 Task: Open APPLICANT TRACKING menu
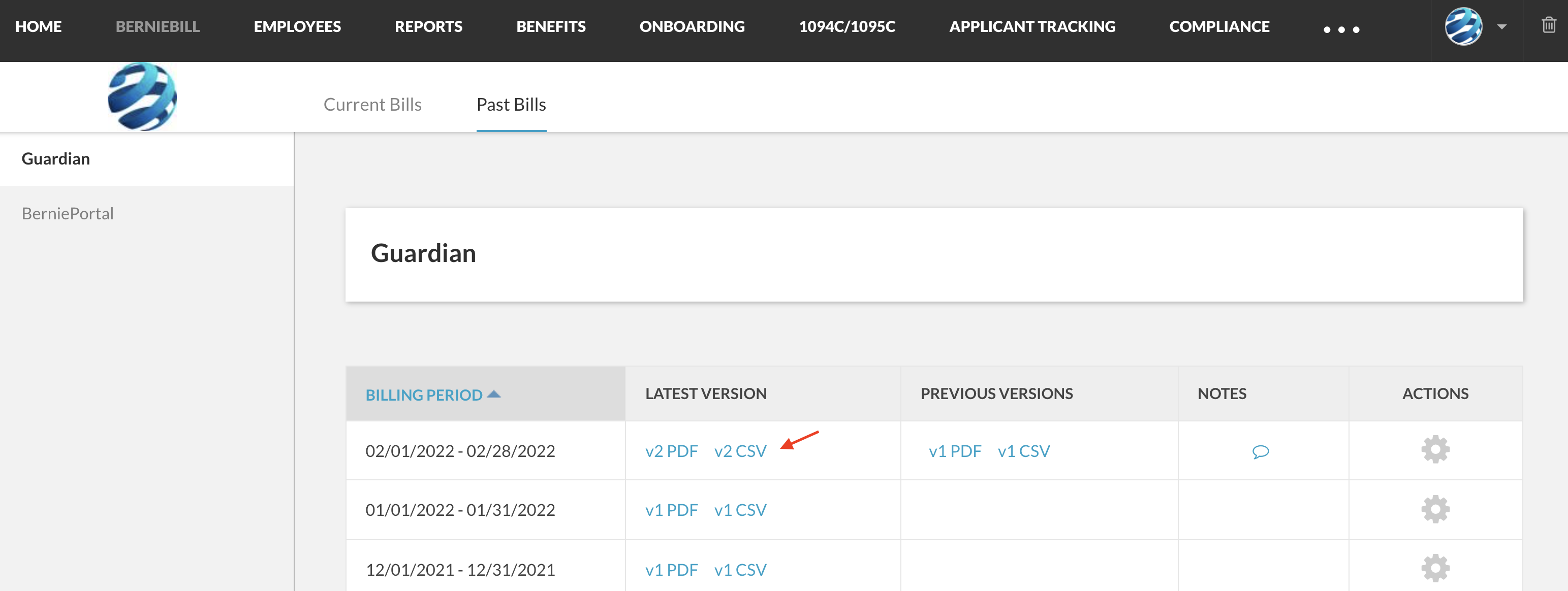pos(1032,27)
